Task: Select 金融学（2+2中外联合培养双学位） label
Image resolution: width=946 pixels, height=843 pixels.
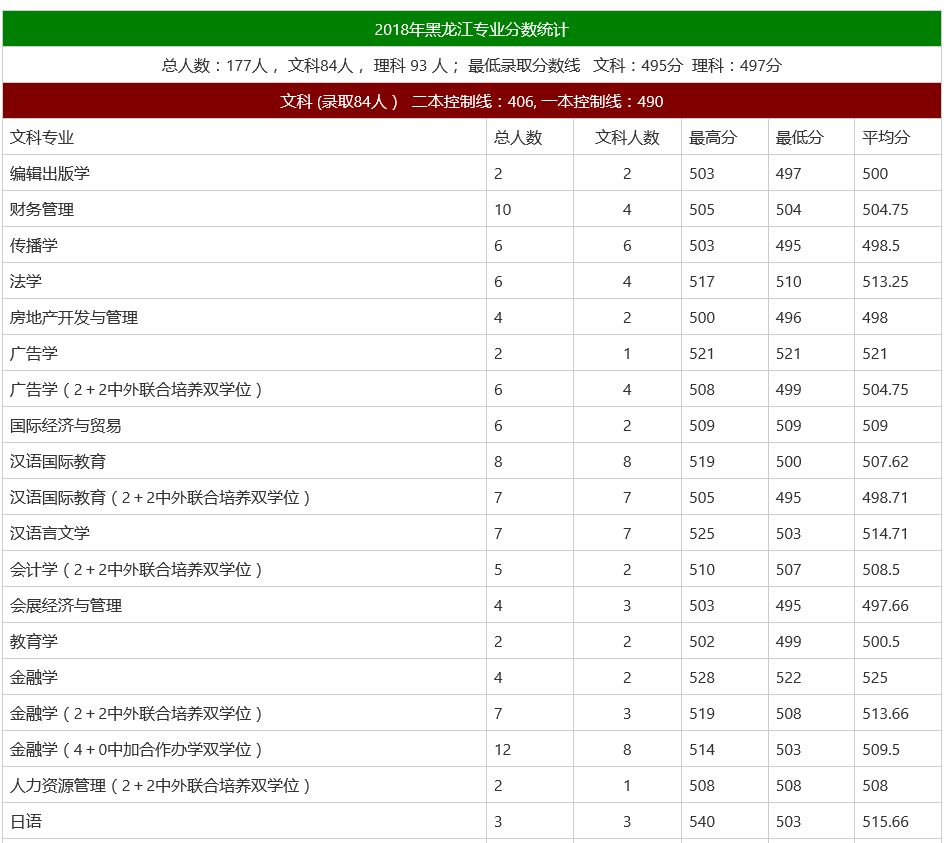Action: [136, 713]
